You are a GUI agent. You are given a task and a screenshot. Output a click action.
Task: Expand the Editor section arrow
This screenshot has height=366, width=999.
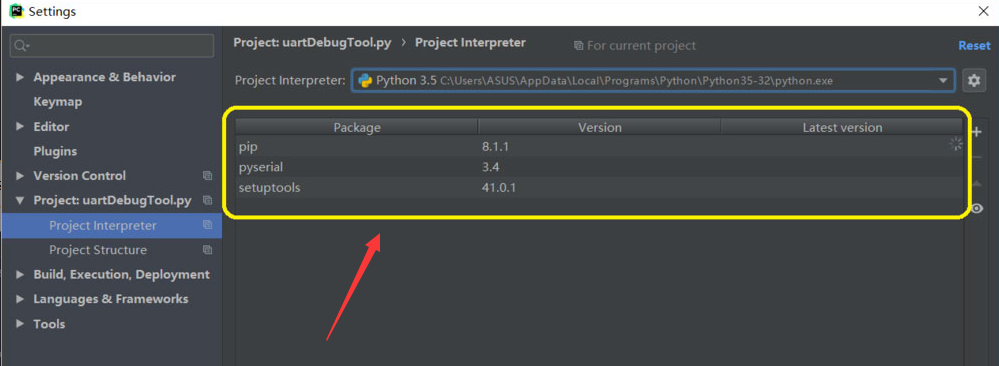20,126
